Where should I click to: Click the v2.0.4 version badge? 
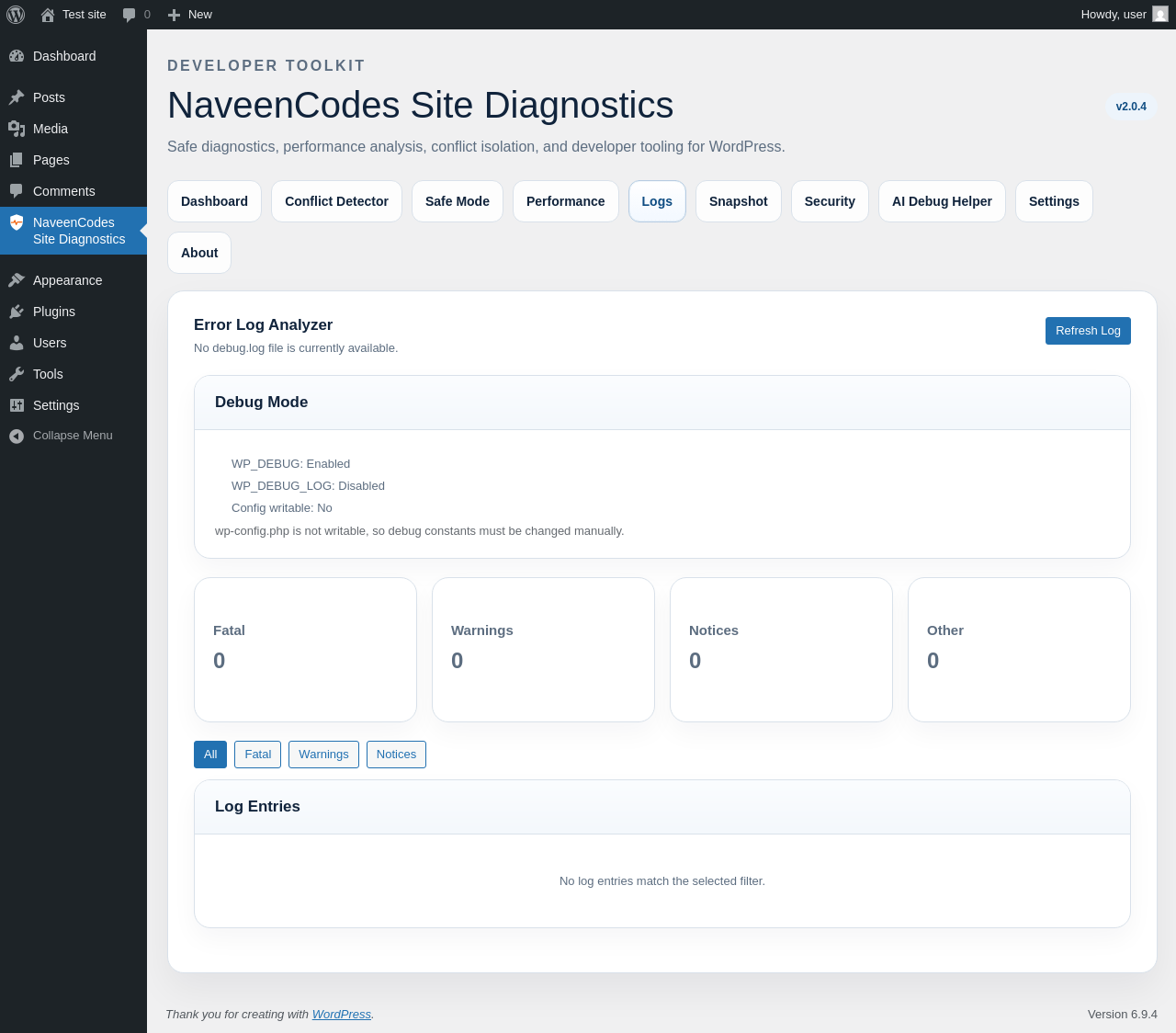point(1131,107)
